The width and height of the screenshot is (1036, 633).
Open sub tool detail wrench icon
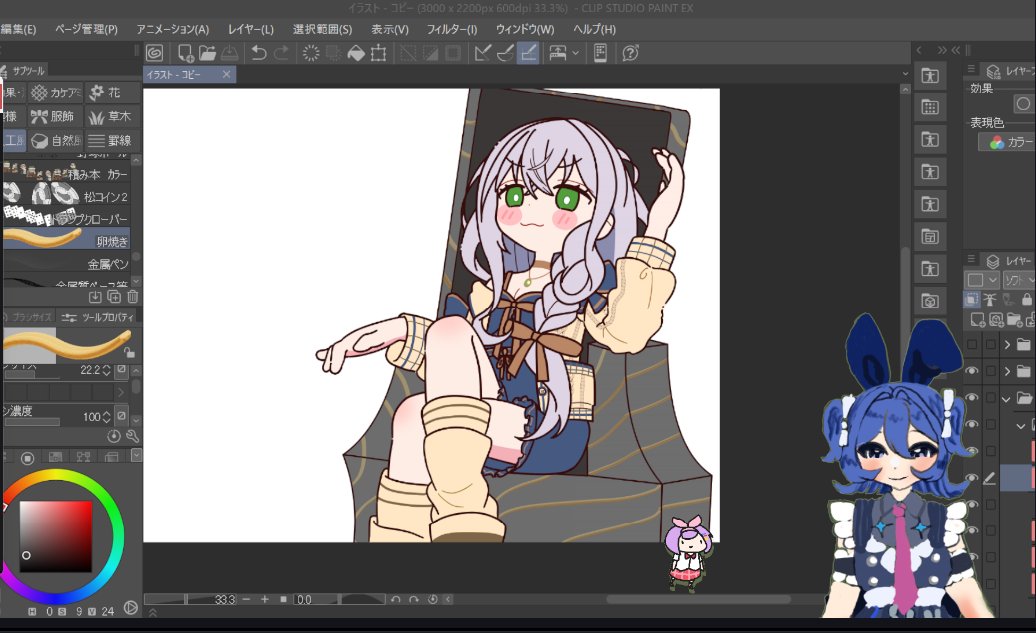coord(132,436)
